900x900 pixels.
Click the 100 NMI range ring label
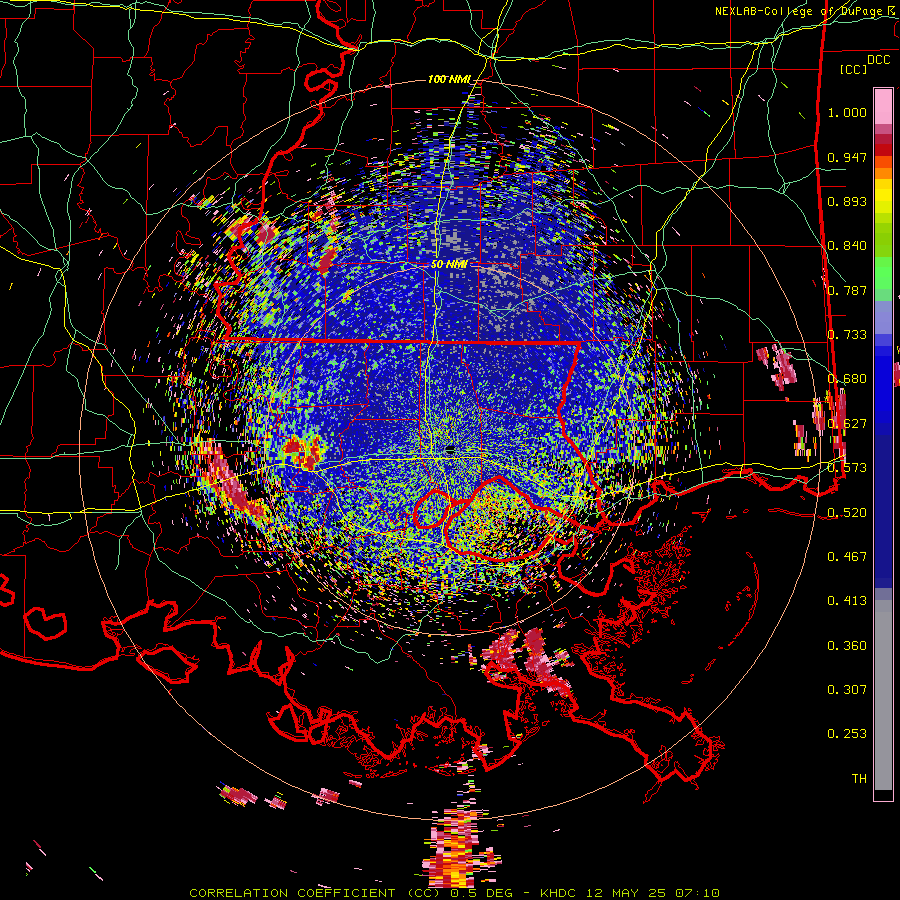[448, 79]
